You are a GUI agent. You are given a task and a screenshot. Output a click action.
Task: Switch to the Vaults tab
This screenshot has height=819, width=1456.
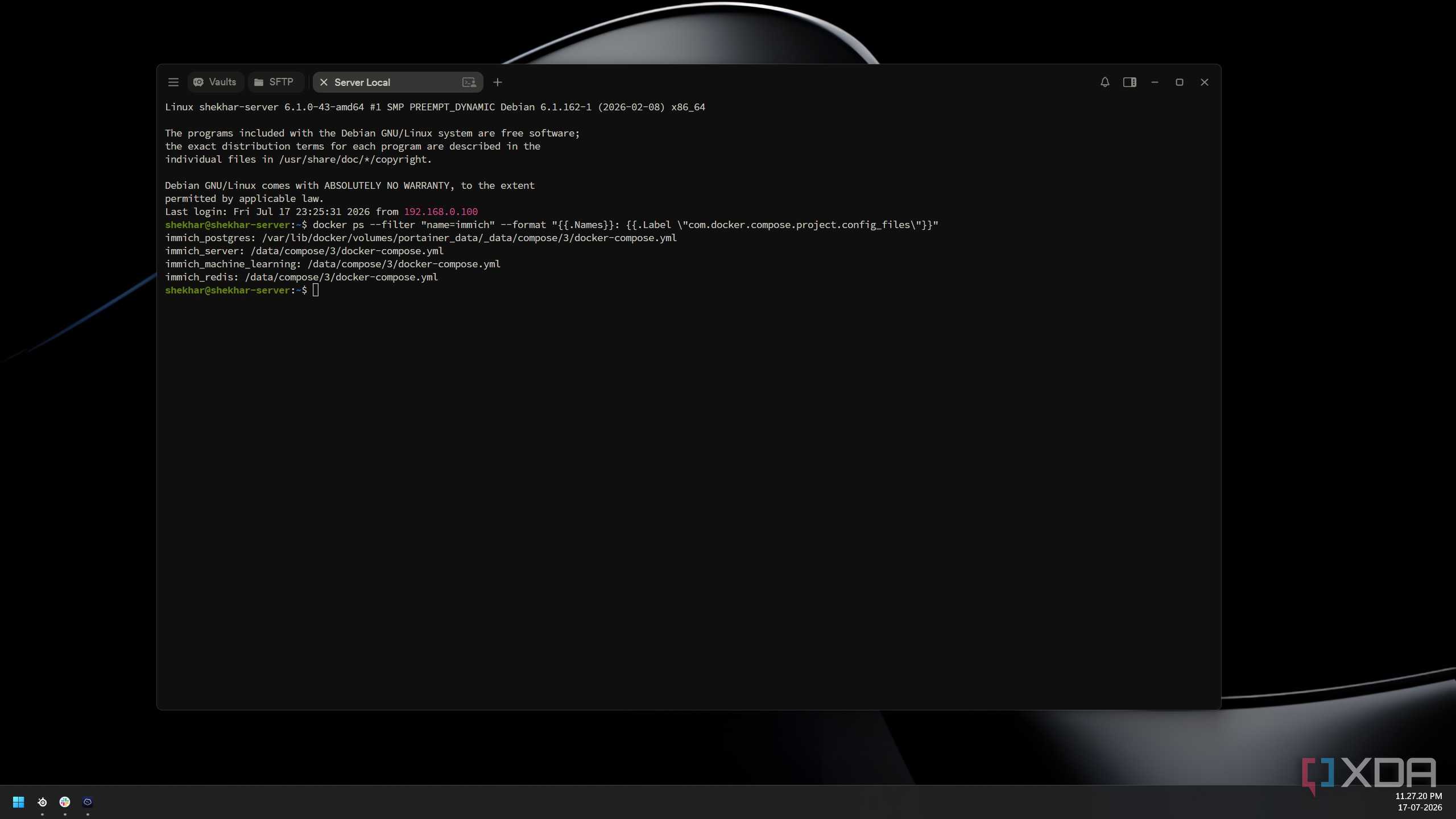216,82
